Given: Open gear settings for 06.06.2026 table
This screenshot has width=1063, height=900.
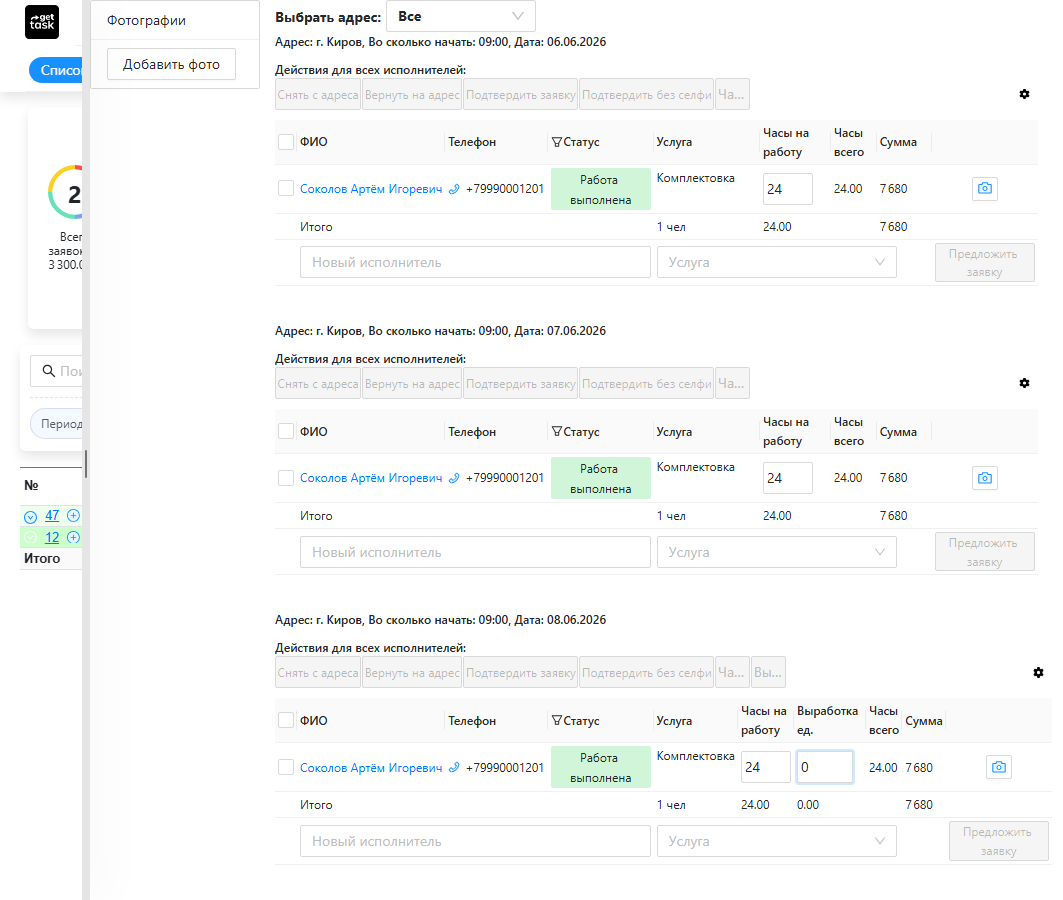Looking at the screenshot, I should (x=1024, y=94).
